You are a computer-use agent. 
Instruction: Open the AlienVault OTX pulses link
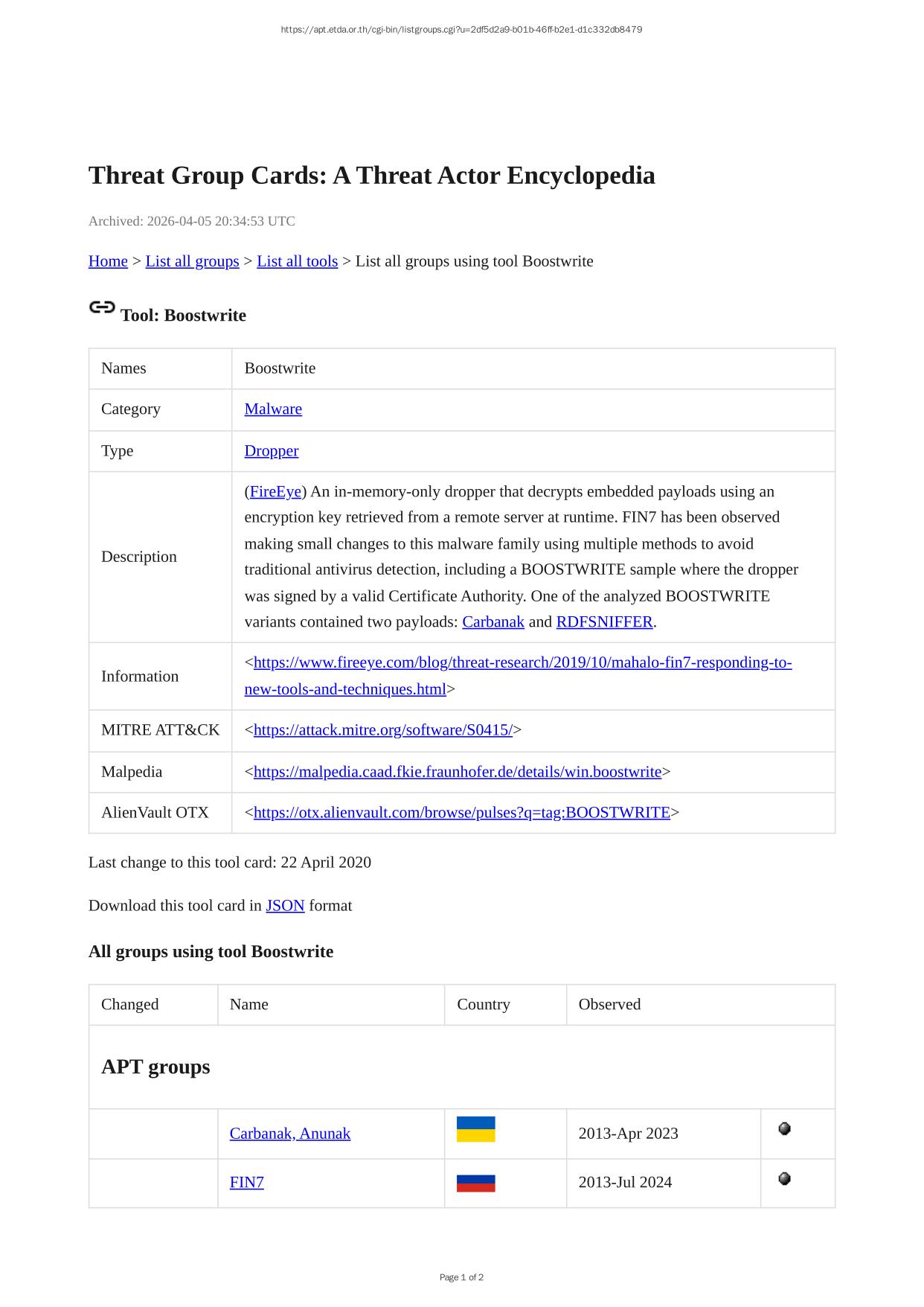tap(461, 813)
